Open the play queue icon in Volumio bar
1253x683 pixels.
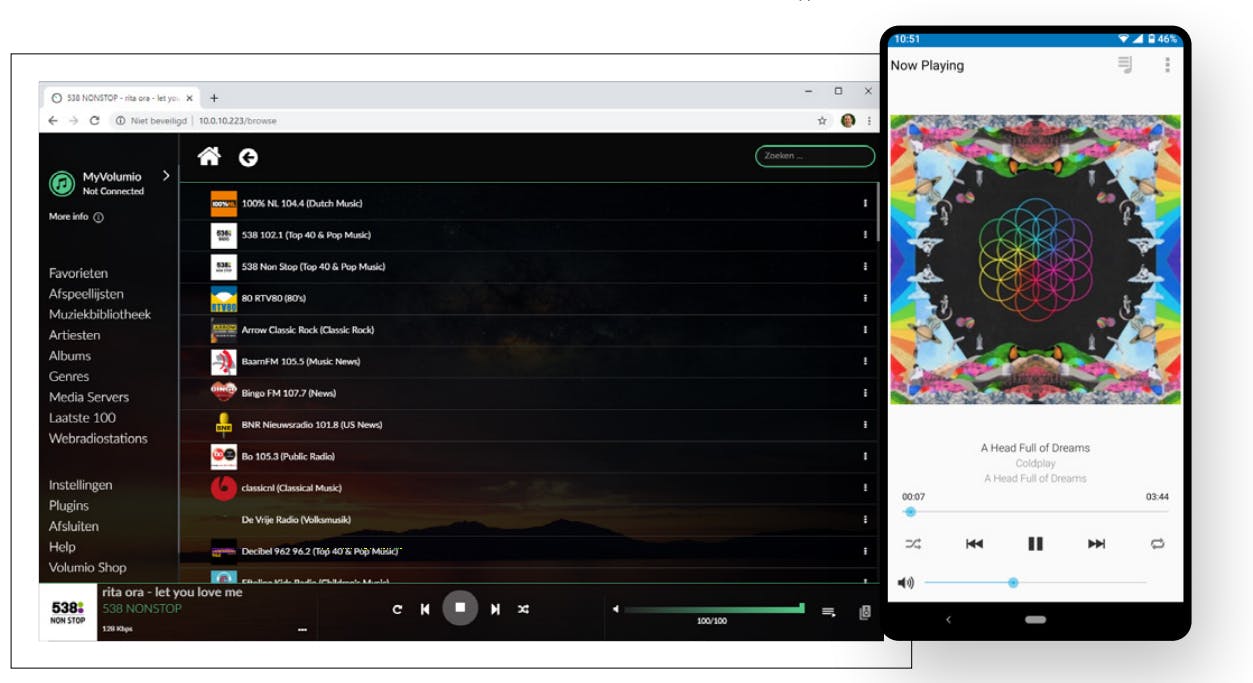pos(829,612)
